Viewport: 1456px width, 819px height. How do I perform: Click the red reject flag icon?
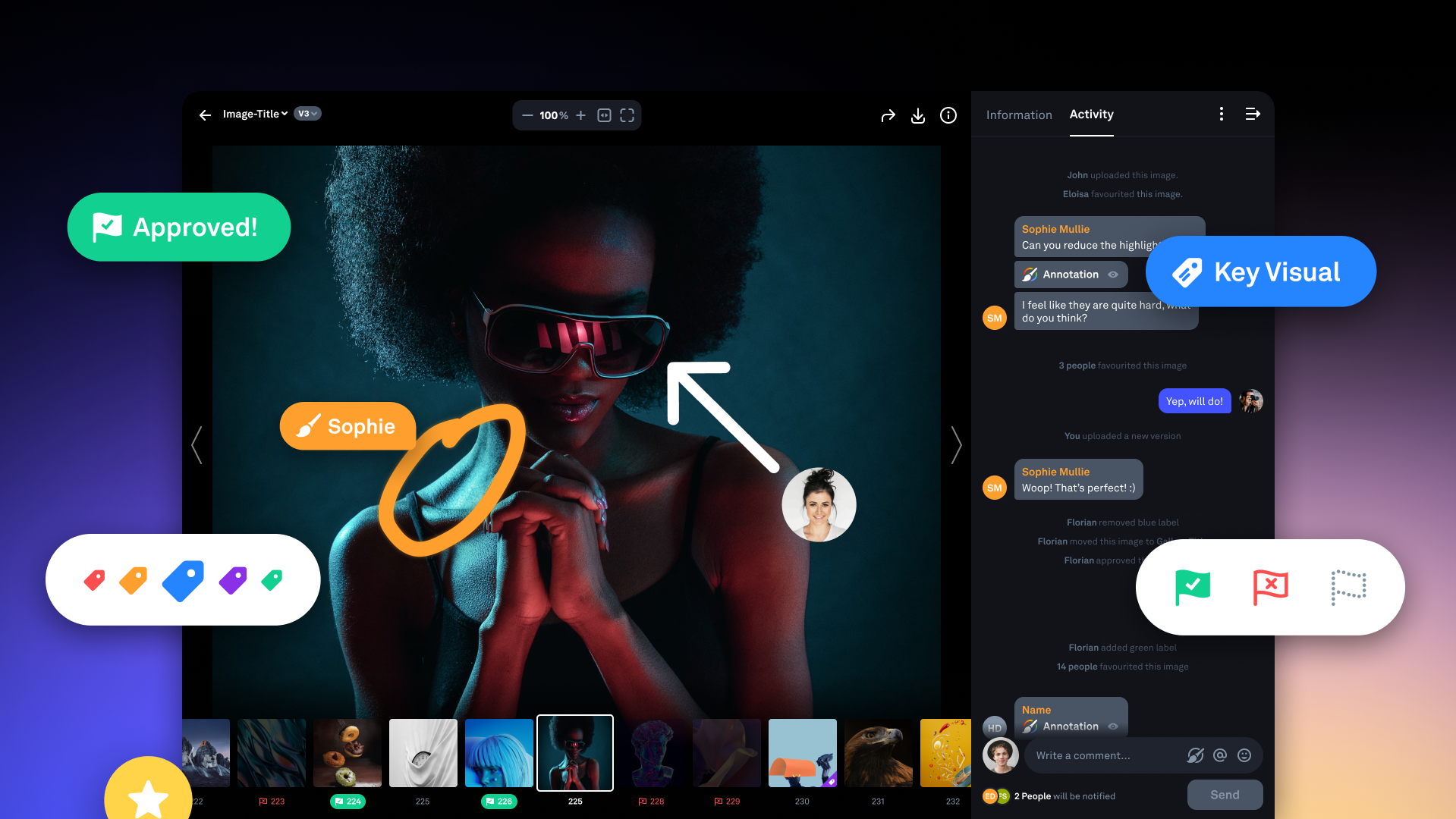[1269, 586]
